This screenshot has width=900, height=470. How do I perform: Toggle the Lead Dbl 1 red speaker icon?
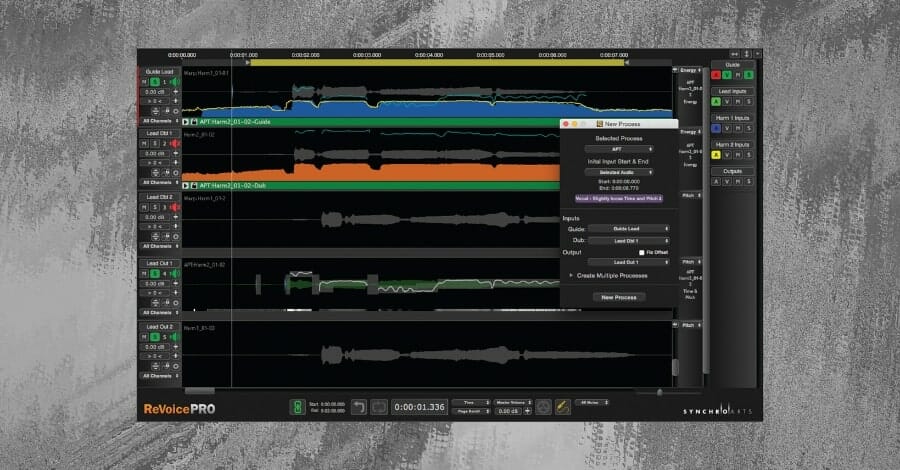[174, 143]
